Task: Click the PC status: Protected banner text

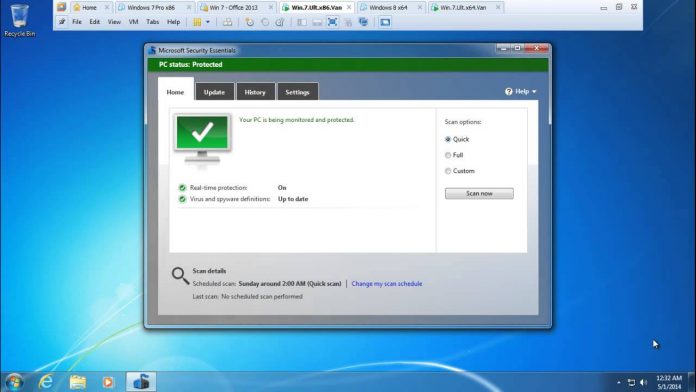Action: coord(190,64)
